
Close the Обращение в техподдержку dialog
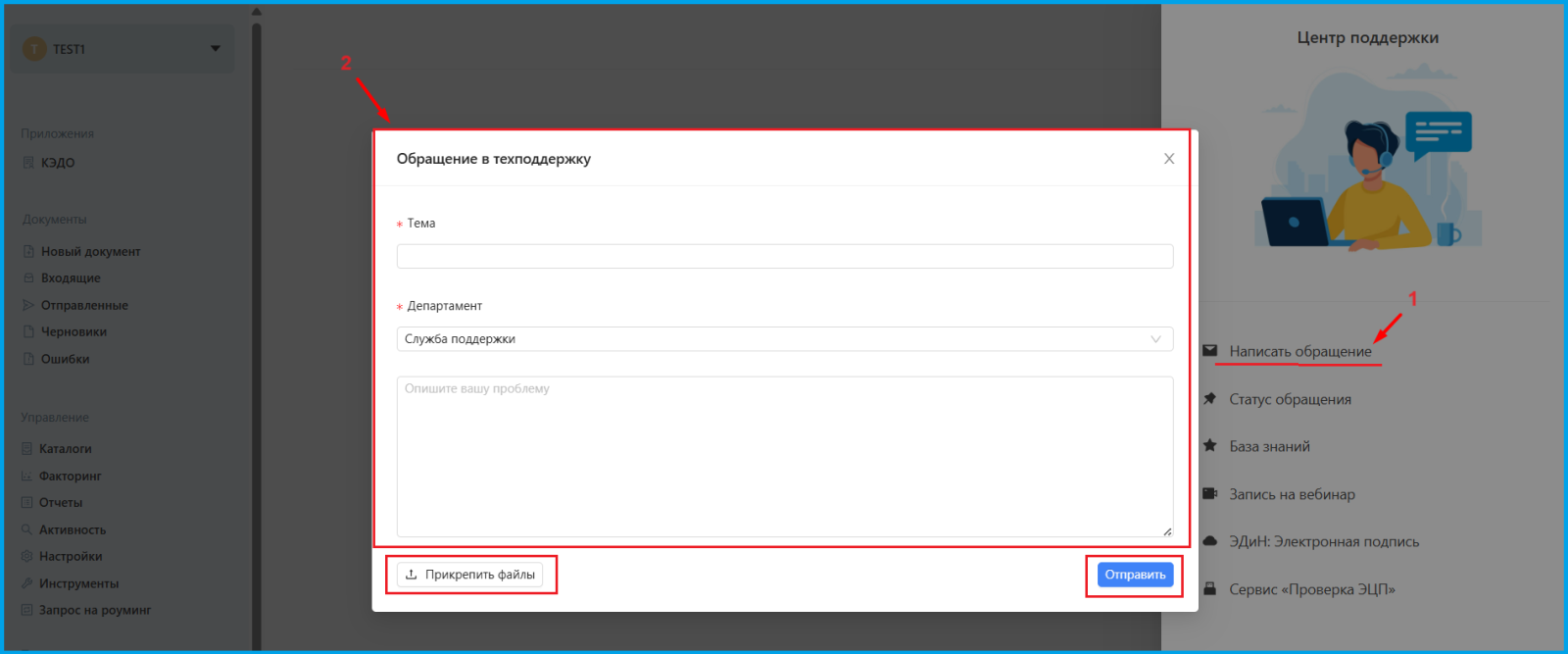pyautogui.click(x=1169, y=159)
